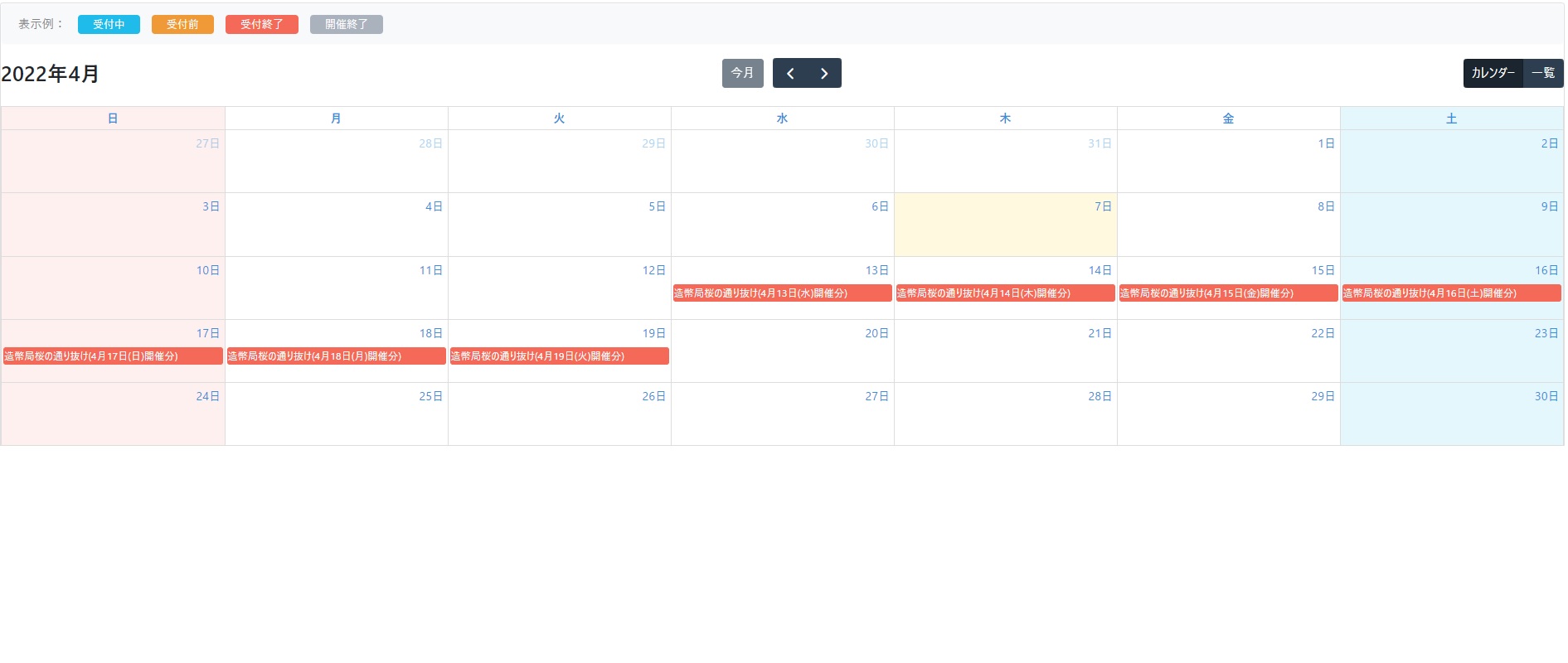This screenshot has height=663, width=1568.
Task: Open the April 19 (火) event entry
Action: [x=559, y=356]
